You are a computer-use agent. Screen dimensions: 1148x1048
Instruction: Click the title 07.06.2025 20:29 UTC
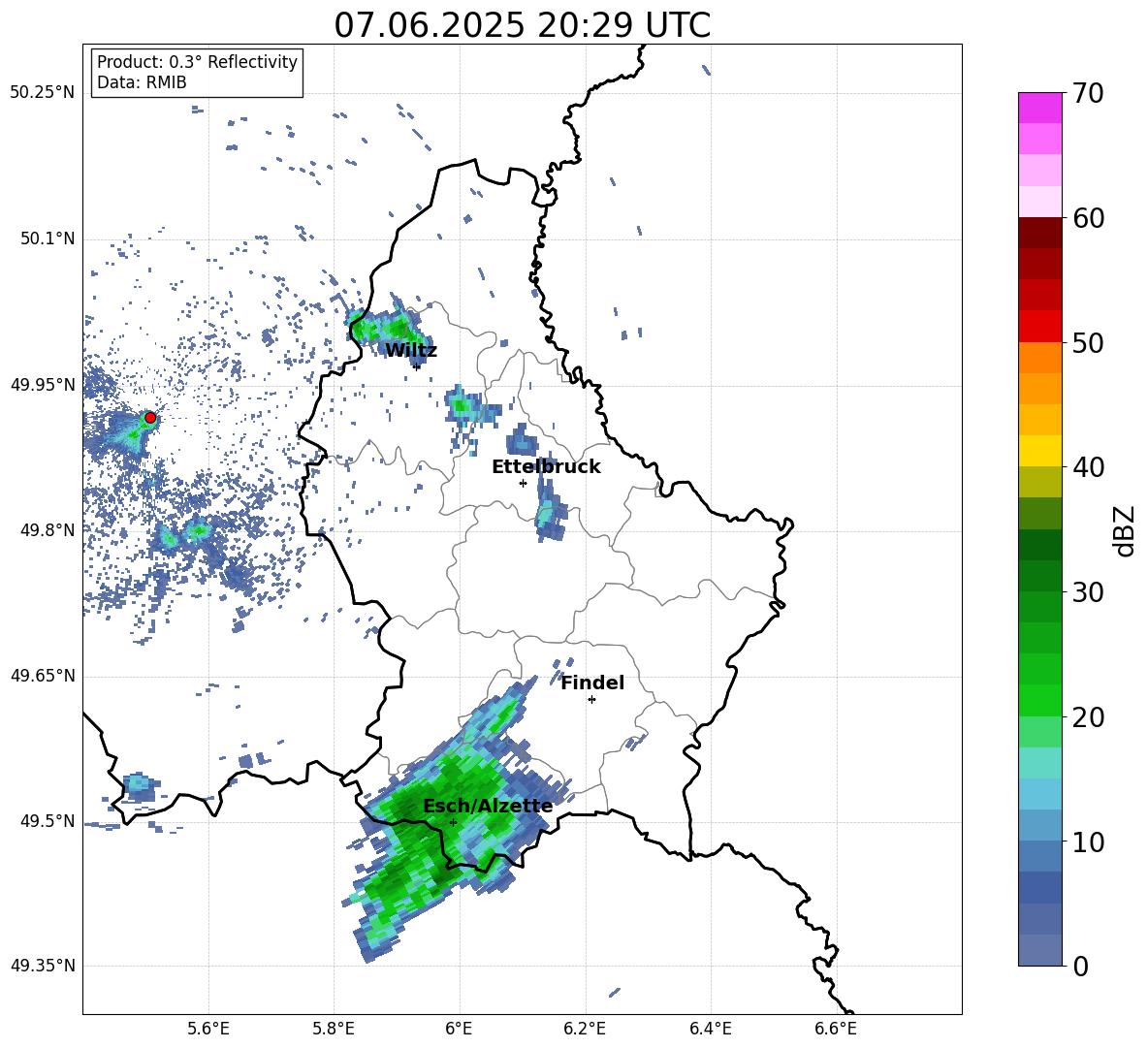coord(522,25)
